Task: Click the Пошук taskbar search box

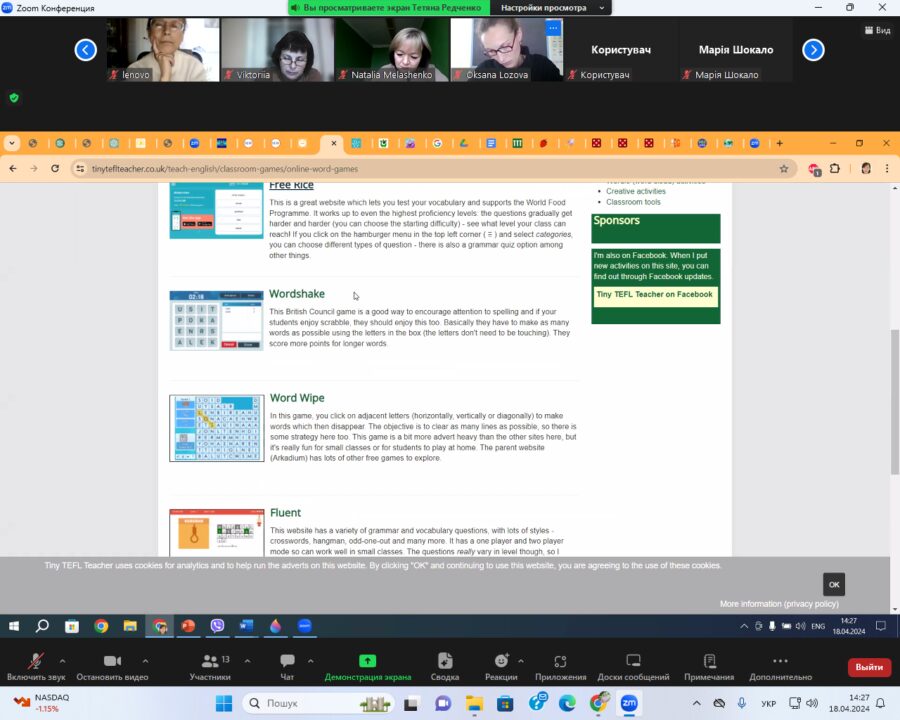Action: pos(319,703)
